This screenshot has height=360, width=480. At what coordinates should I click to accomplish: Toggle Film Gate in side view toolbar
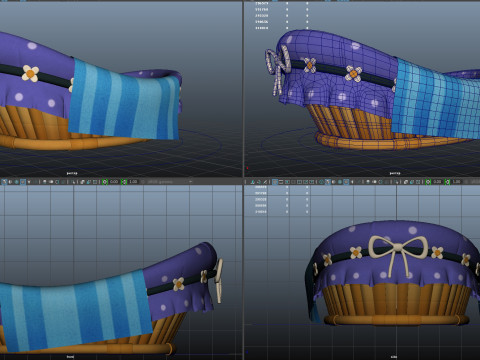[281, 182]
